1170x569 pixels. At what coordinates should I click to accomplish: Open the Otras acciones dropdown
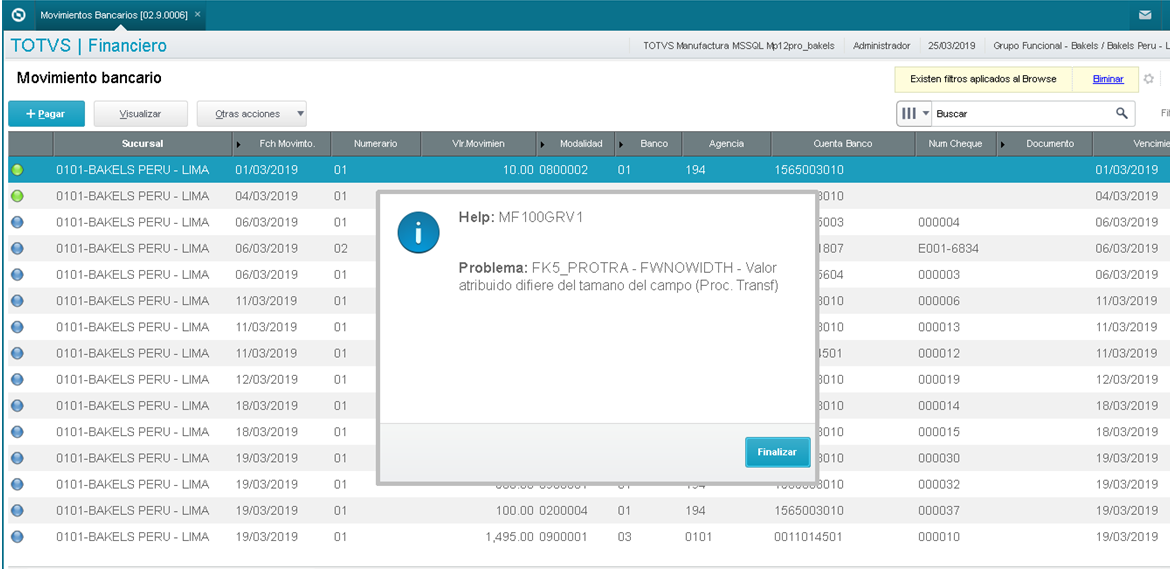[x=251, y=114]
